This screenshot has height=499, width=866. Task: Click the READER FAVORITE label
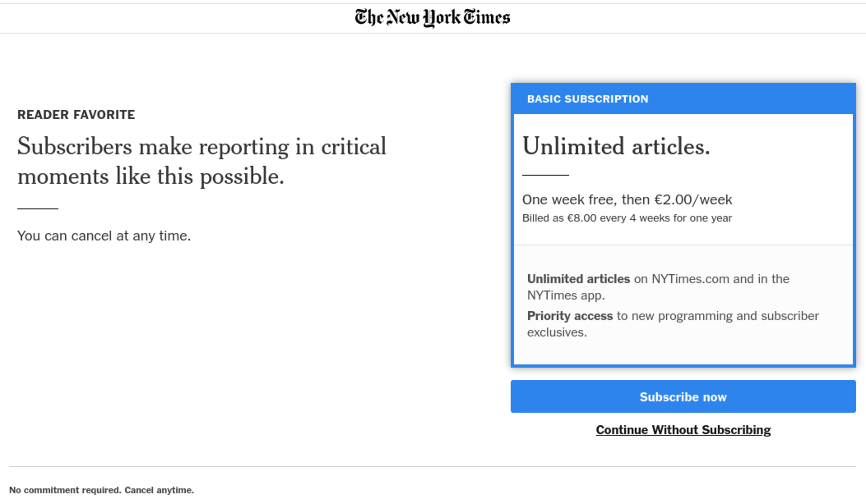coord(76,115)
